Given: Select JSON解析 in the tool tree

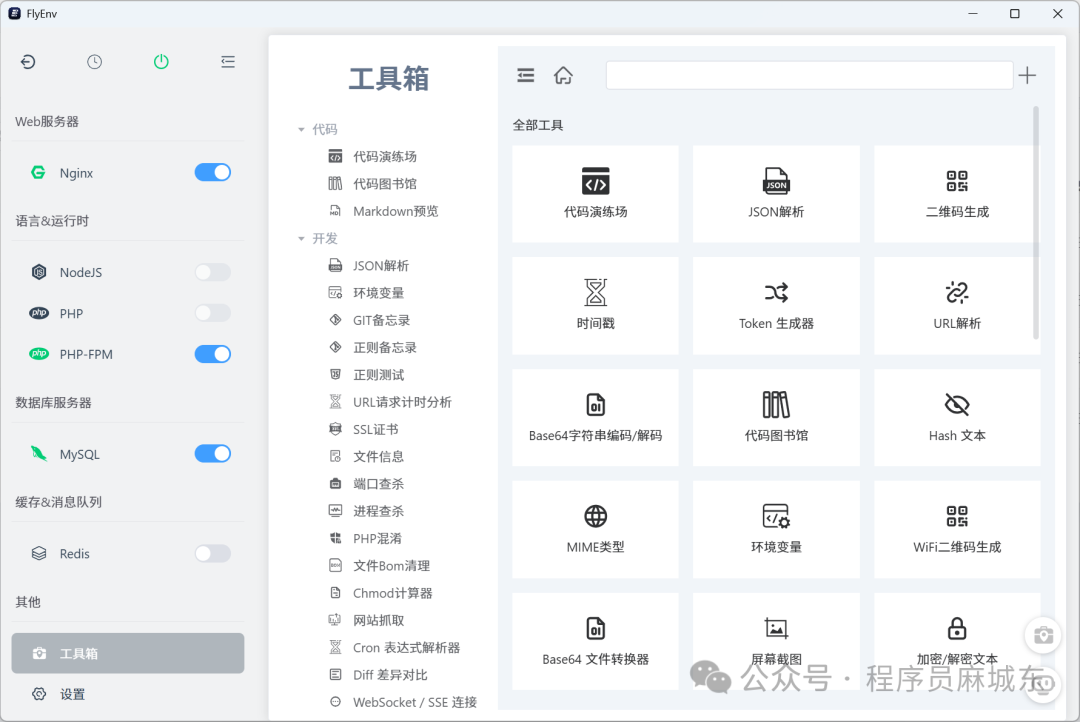Looking at the screenshot, I should click(381, 266).
